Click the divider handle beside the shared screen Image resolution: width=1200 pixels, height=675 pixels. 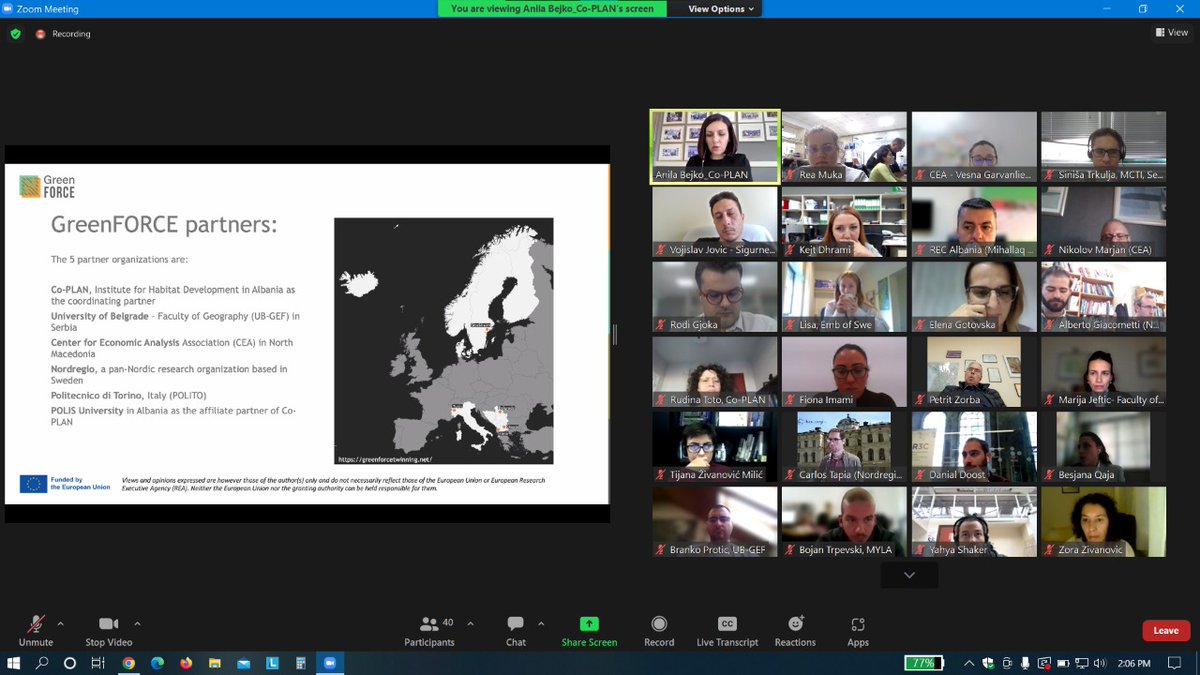[614, 335]
